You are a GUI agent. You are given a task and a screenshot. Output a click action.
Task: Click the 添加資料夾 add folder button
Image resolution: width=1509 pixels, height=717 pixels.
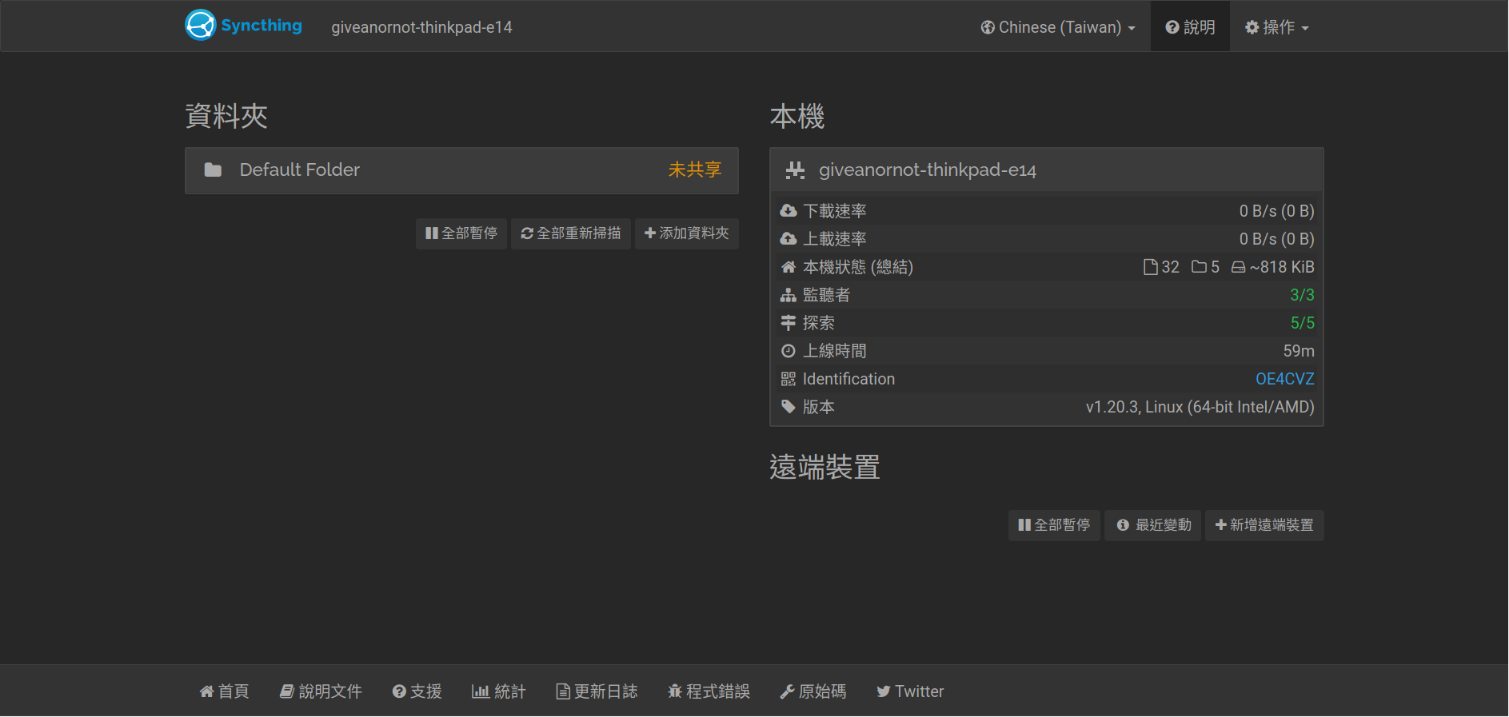[x=686, y=233]
